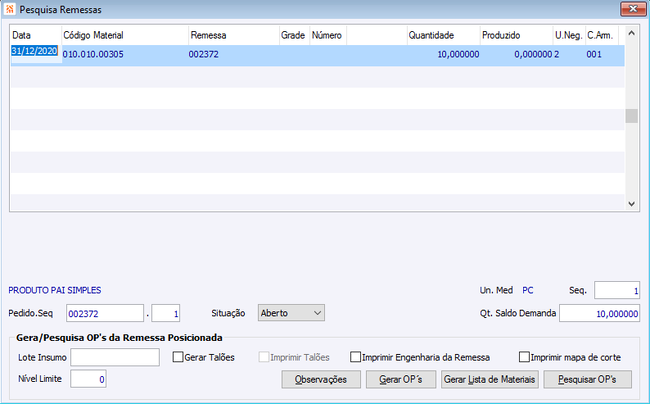Click the Data column header
This screenshot has width=650, height=404.
[x=36, y=35]
